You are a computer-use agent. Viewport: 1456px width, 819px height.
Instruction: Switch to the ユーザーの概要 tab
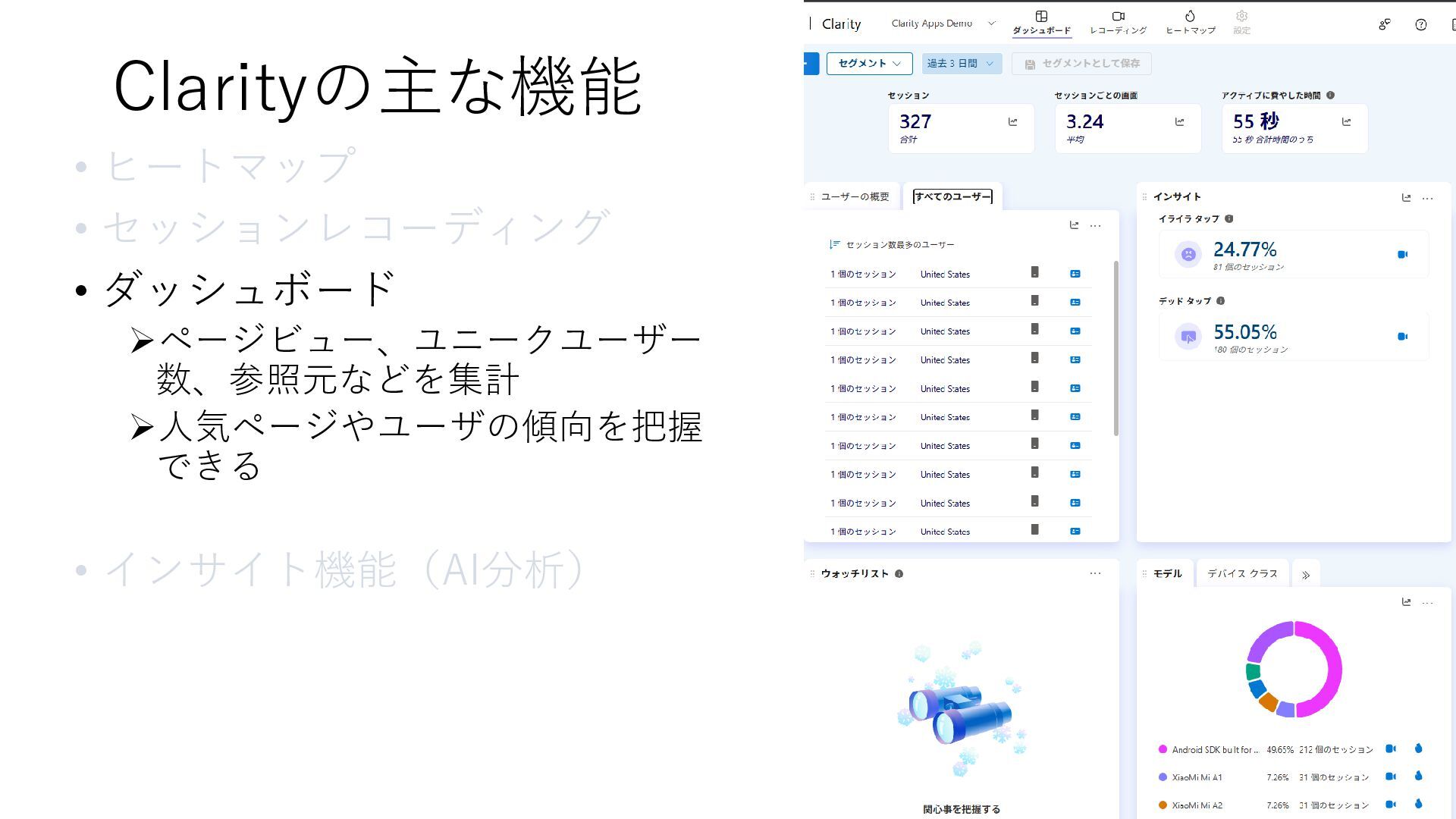click(x=854, y=196)
